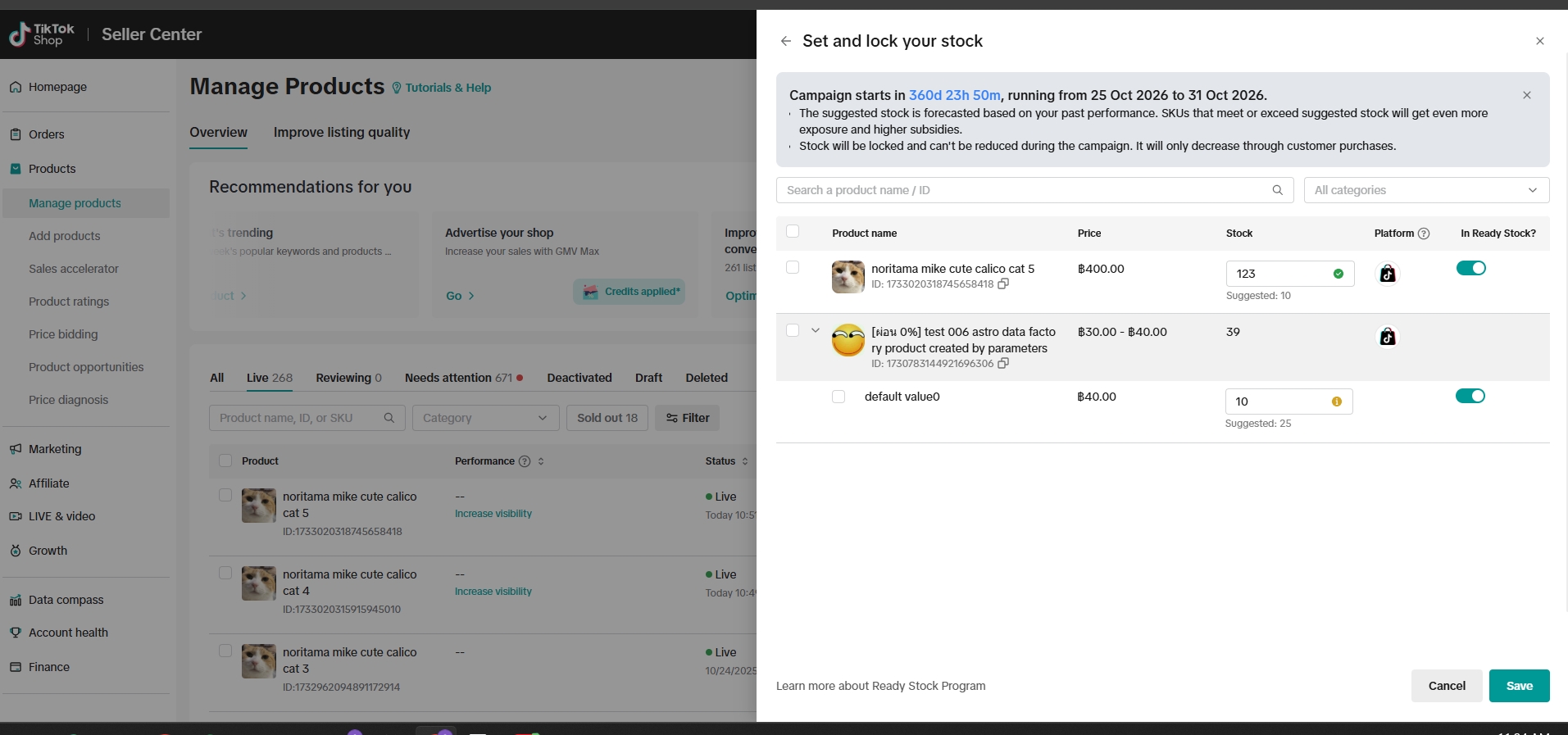Click the green check icon in the 123 stock field
Screen dimensions: 1568x735
point(1338,274)
